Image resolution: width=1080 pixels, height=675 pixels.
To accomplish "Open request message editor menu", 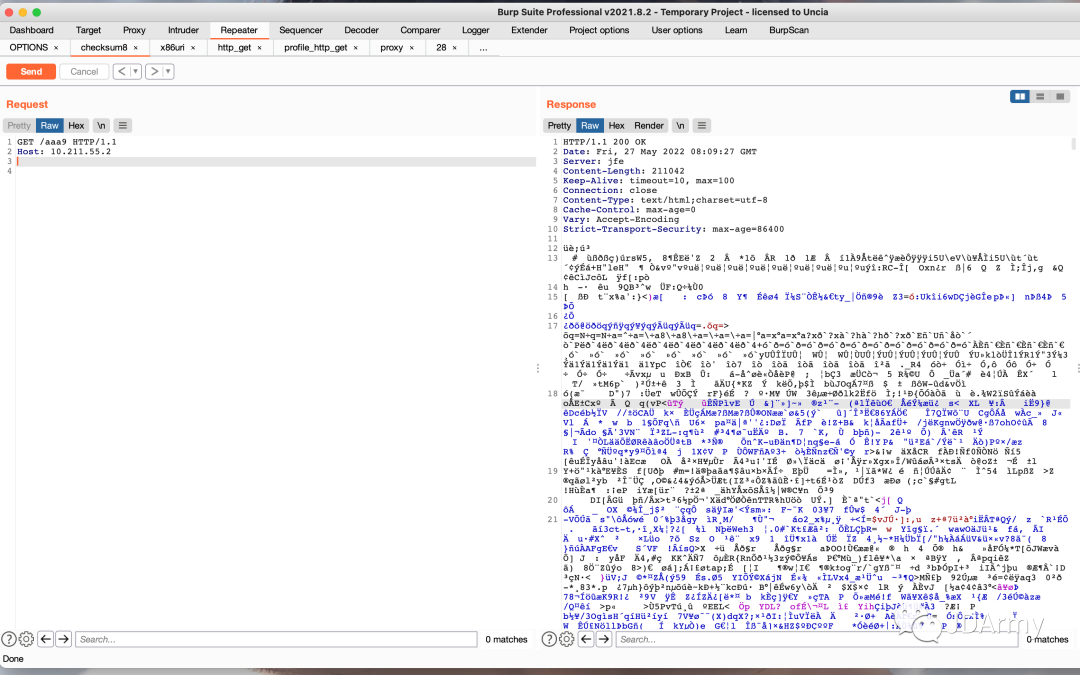I will 123,125.
